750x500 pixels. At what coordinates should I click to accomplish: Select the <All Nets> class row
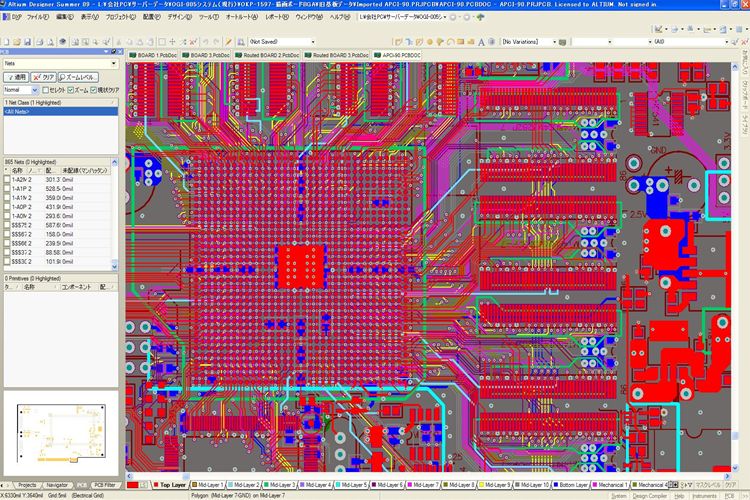tap(61, 111)
